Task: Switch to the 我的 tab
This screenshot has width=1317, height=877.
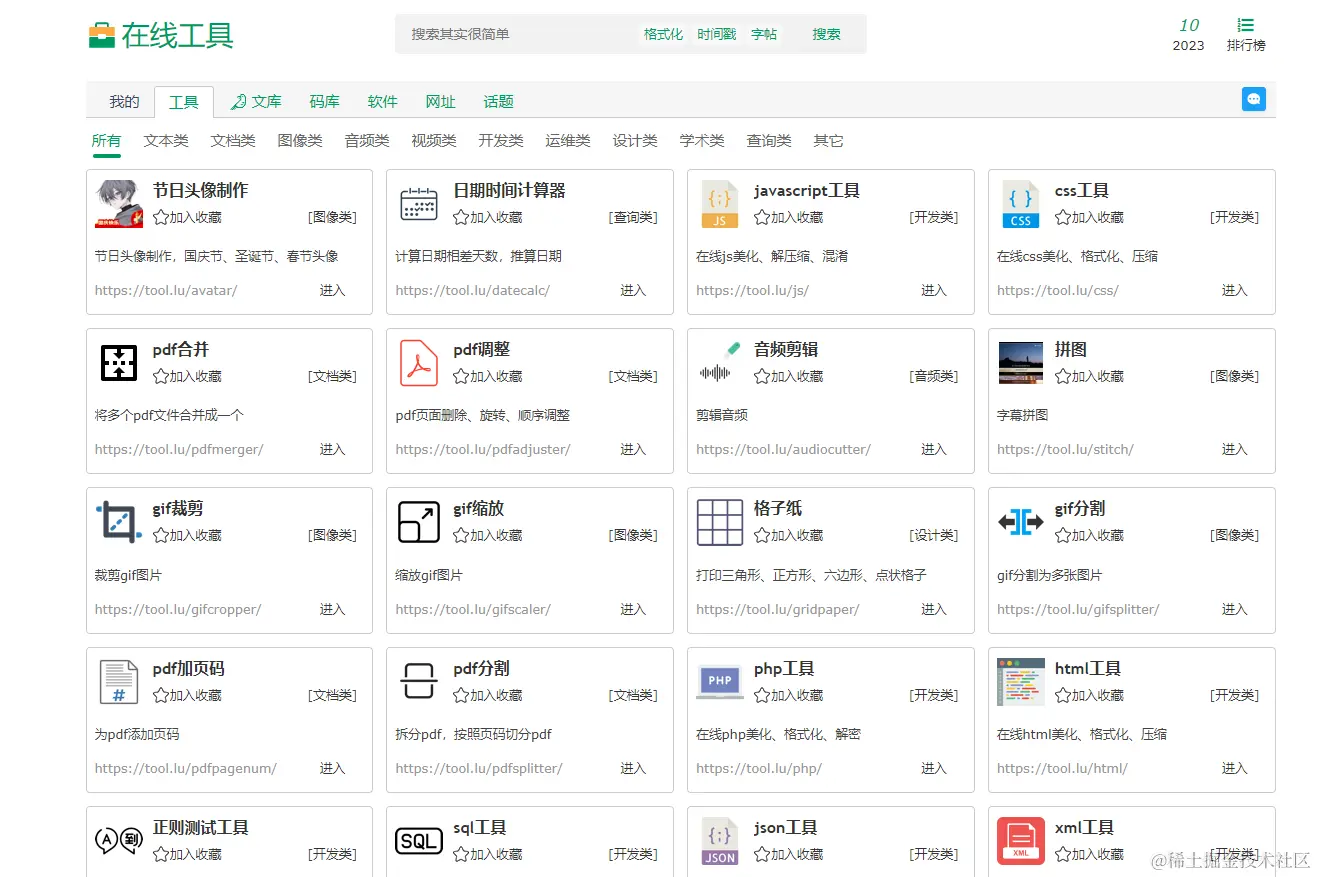Action: coord(124,101)
